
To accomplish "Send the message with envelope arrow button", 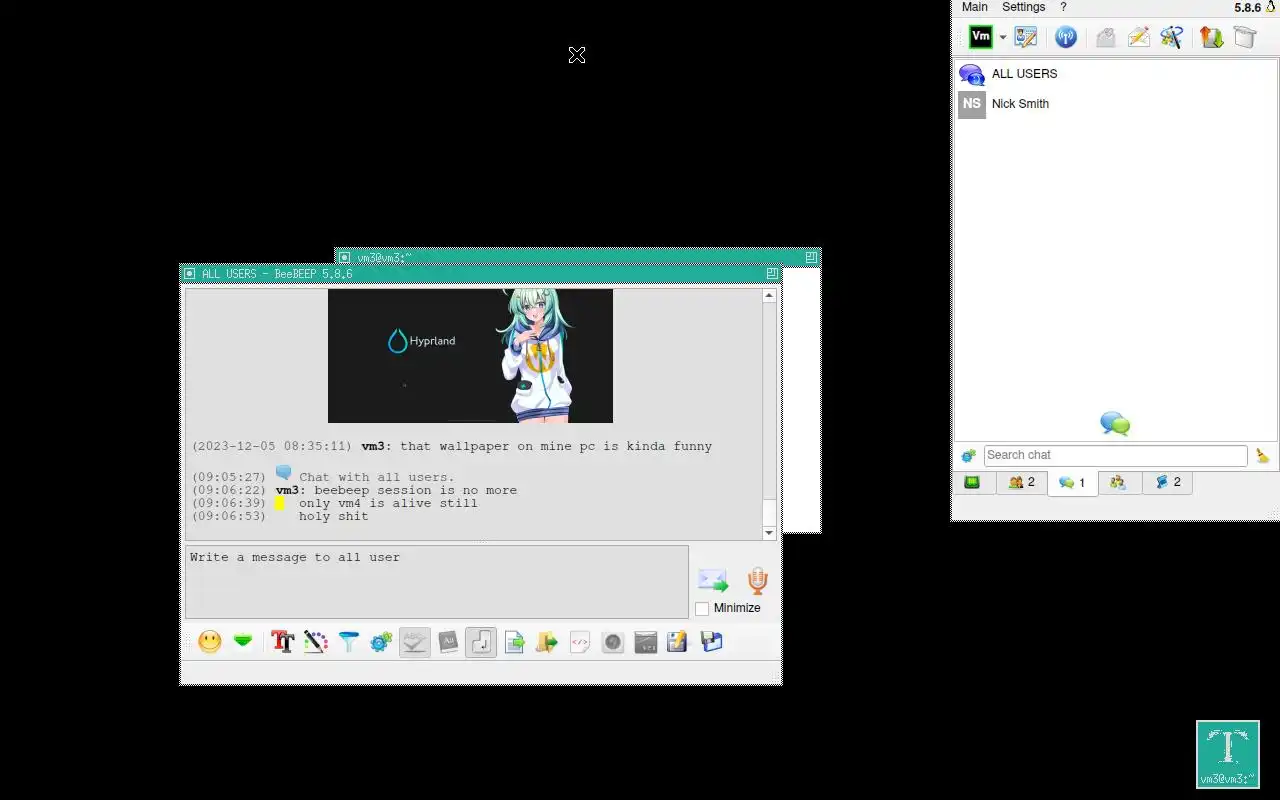I will click(713, 581).
